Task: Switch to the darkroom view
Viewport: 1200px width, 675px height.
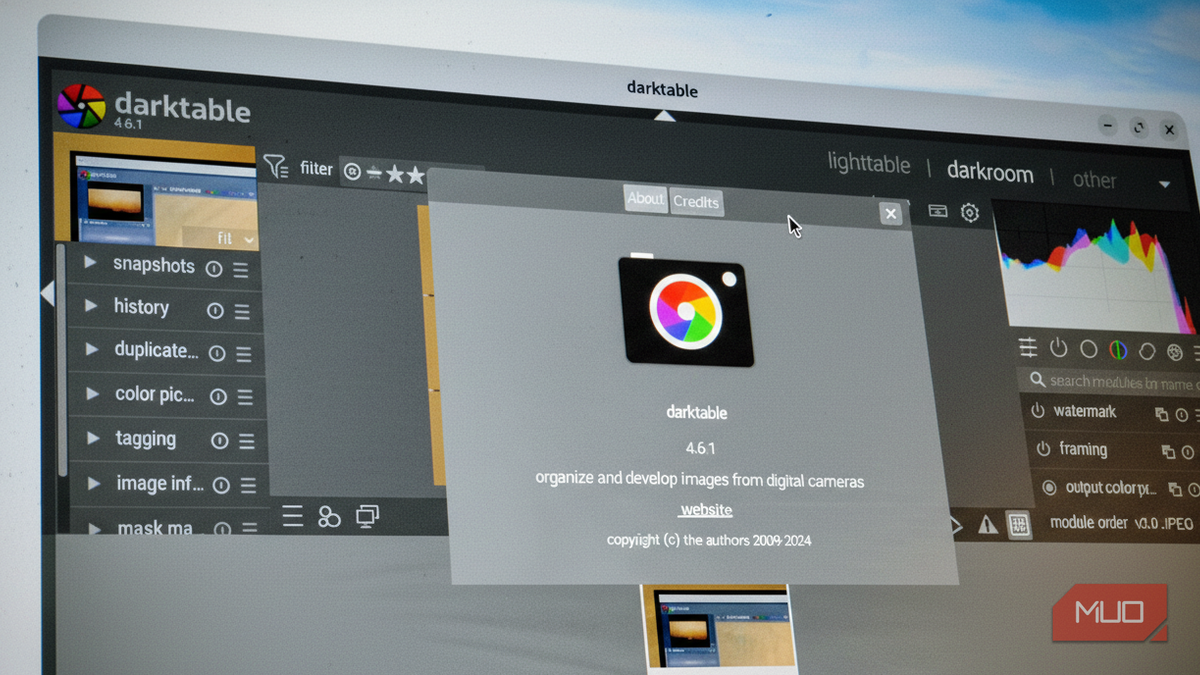Action: coord(990,172)
